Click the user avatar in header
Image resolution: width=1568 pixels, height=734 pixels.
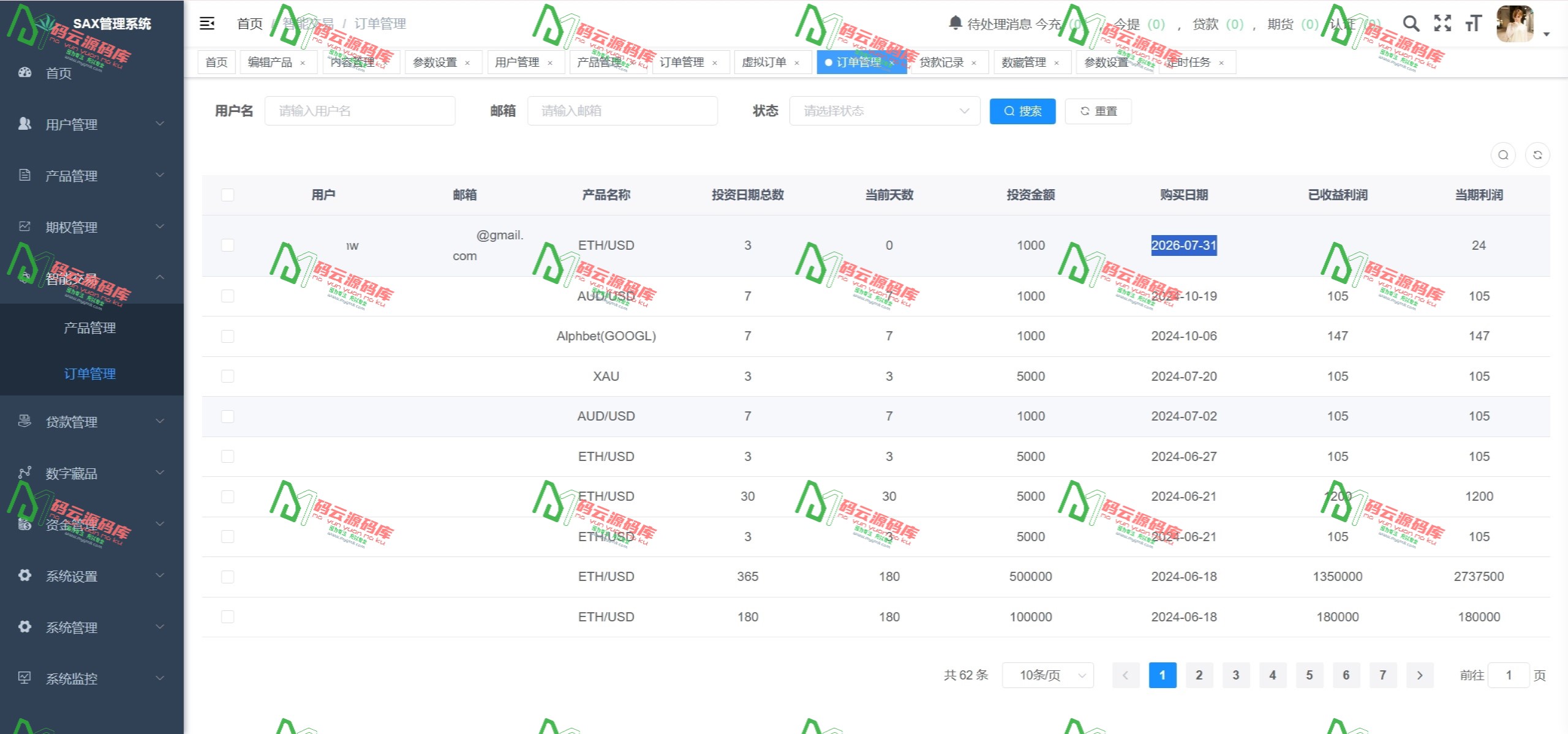[x=1515, y=24]
